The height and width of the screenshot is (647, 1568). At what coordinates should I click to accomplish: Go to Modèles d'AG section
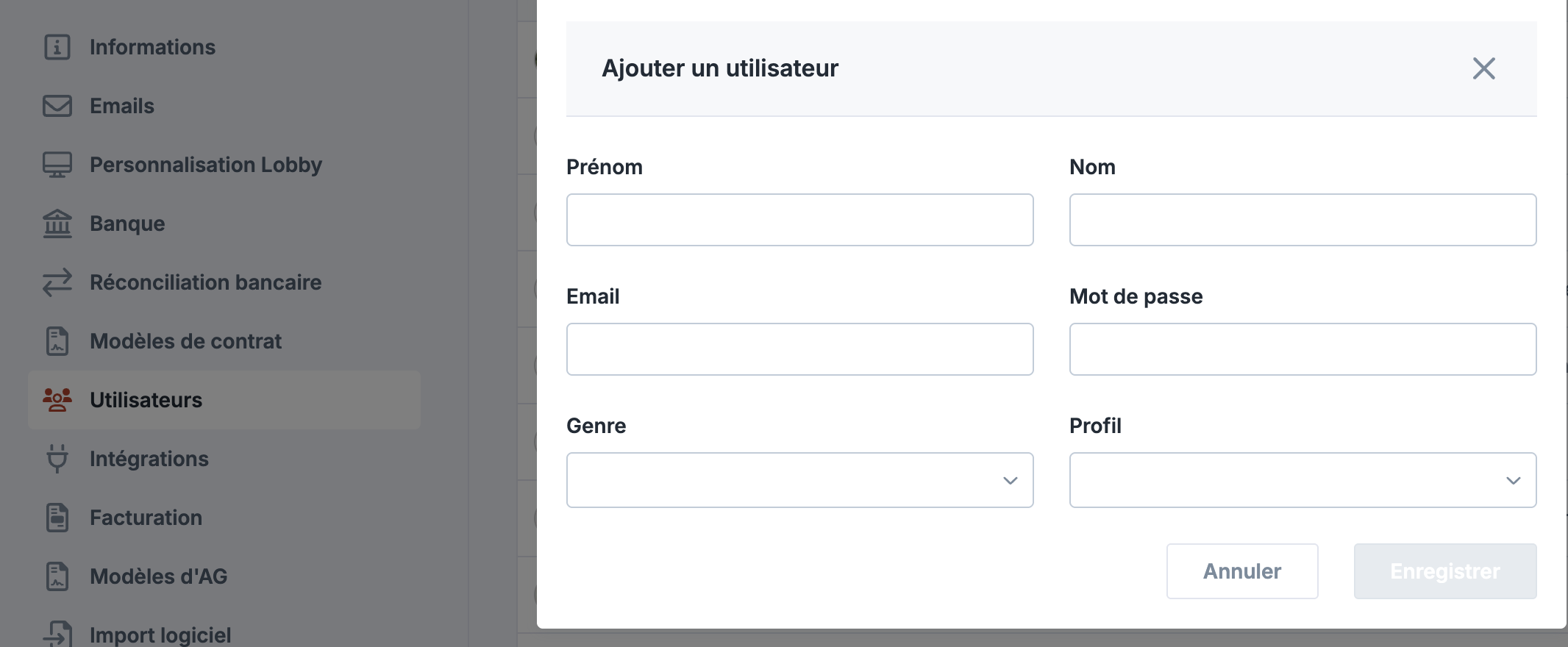click(x=158, y=576)
